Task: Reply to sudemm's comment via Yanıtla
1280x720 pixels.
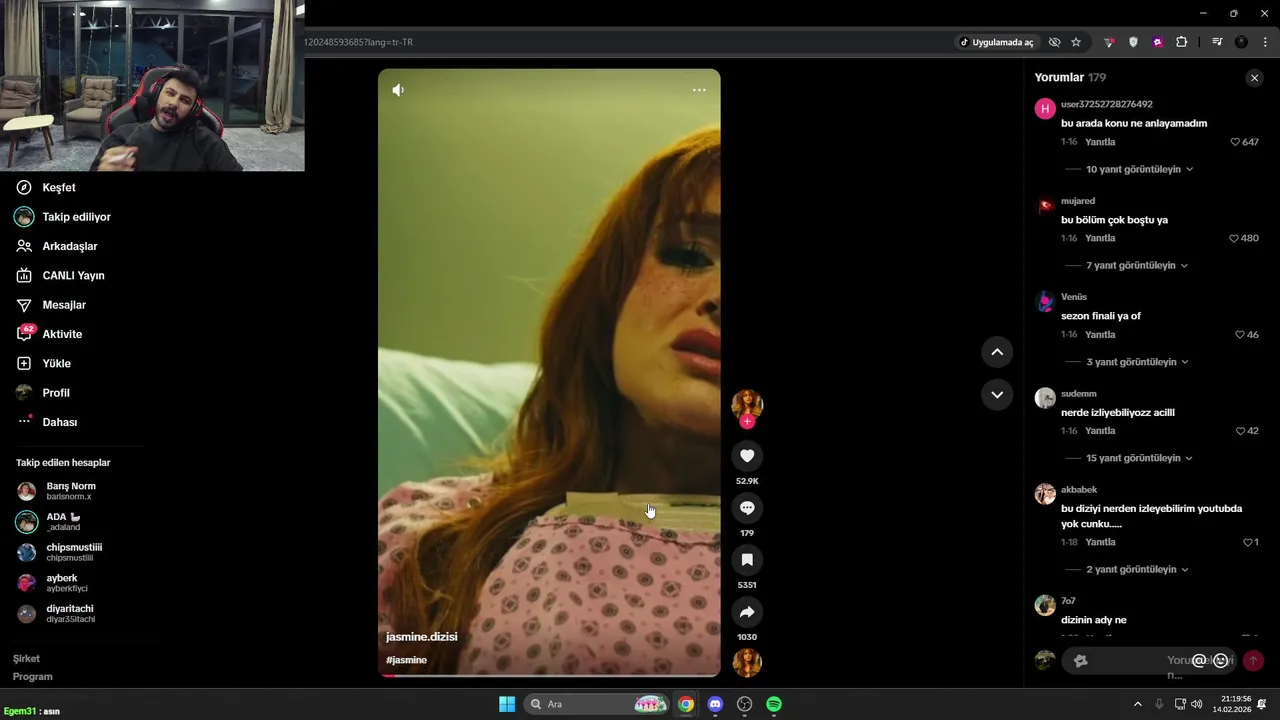Action: pyautogui.click(x=1100, y=431)
